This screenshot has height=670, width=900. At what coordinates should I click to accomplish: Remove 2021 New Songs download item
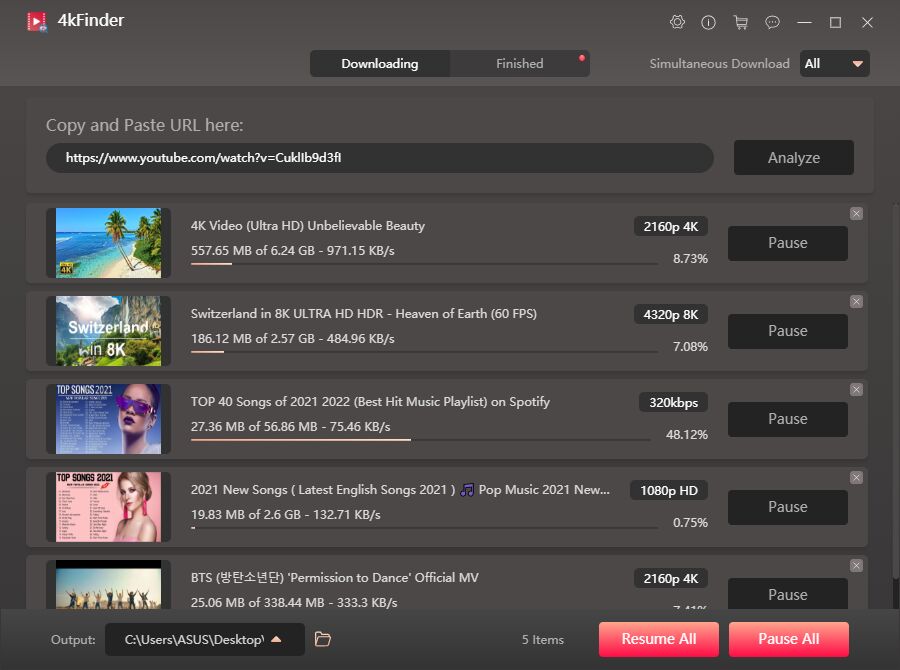click(x=856, y=478)
